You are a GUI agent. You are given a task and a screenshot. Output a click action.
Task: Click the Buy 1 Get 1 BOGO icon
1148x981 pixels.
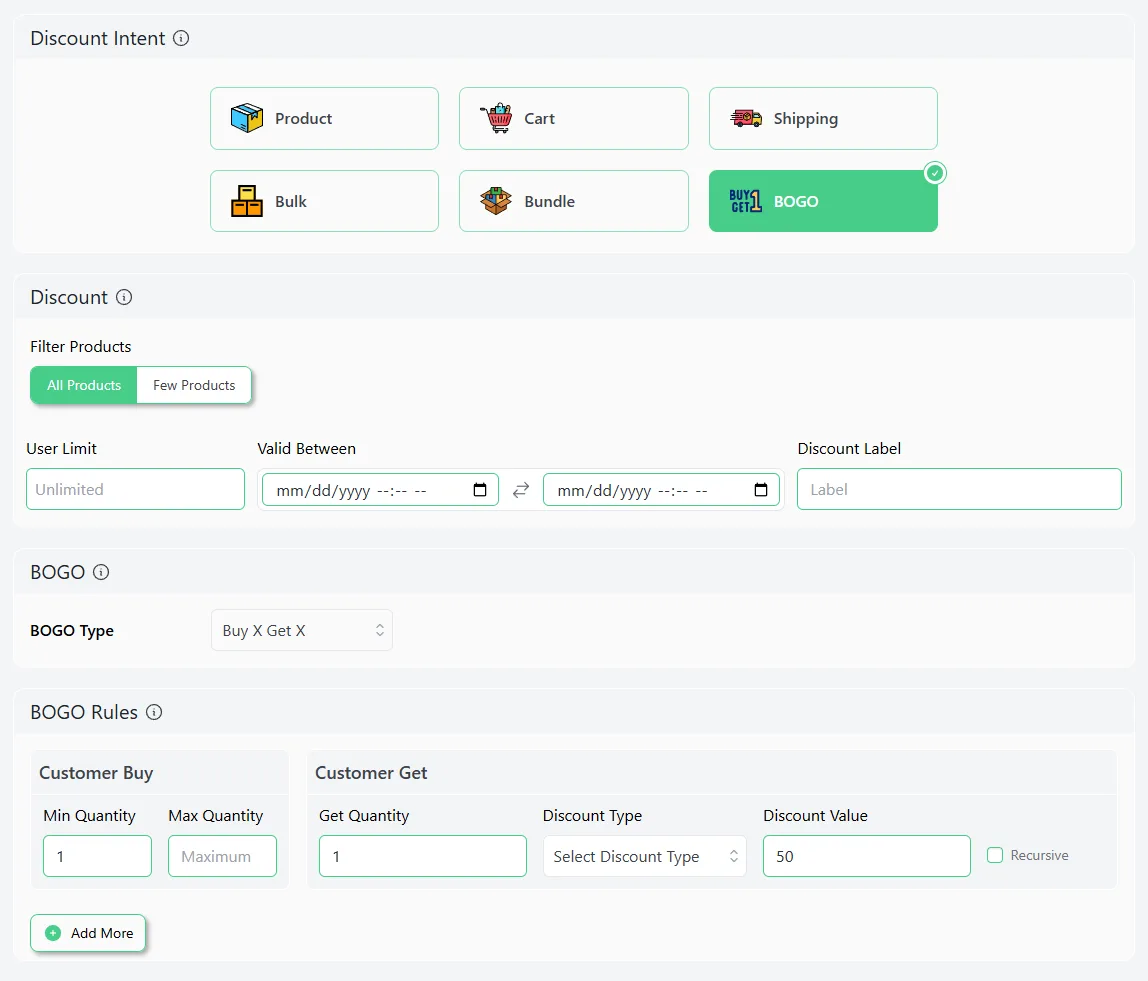pos(745,201)
